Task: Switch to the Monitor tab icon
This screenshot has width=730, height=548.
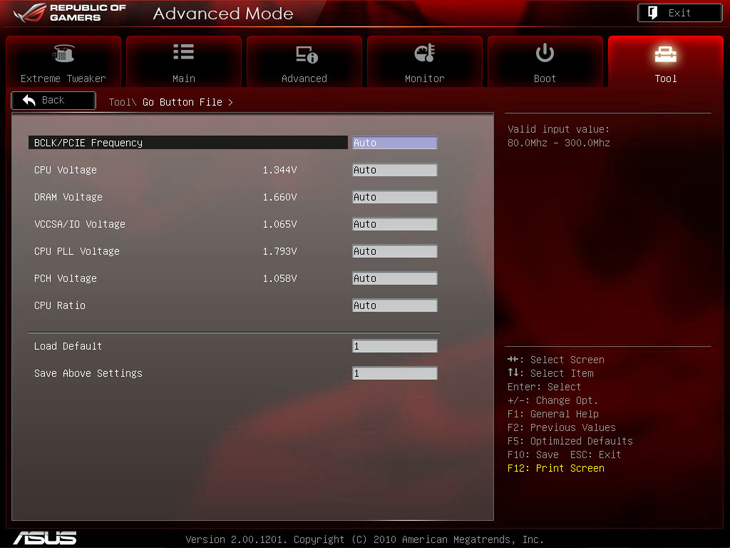Action: [x=424, y=54]
